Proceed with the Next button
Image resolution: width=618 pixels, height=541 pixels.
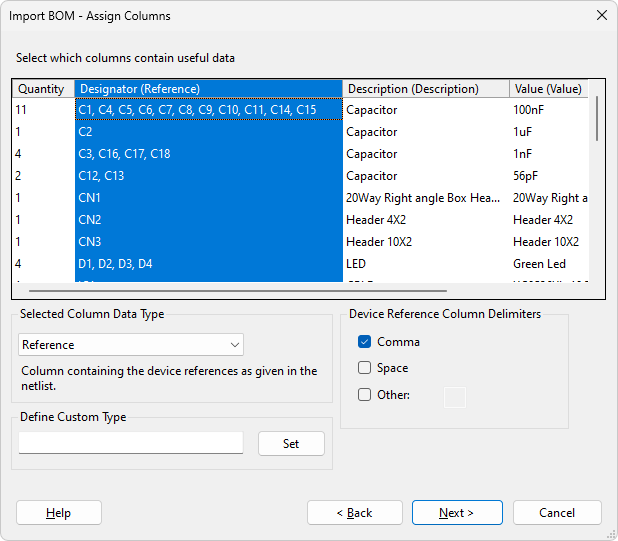(457, 513)
